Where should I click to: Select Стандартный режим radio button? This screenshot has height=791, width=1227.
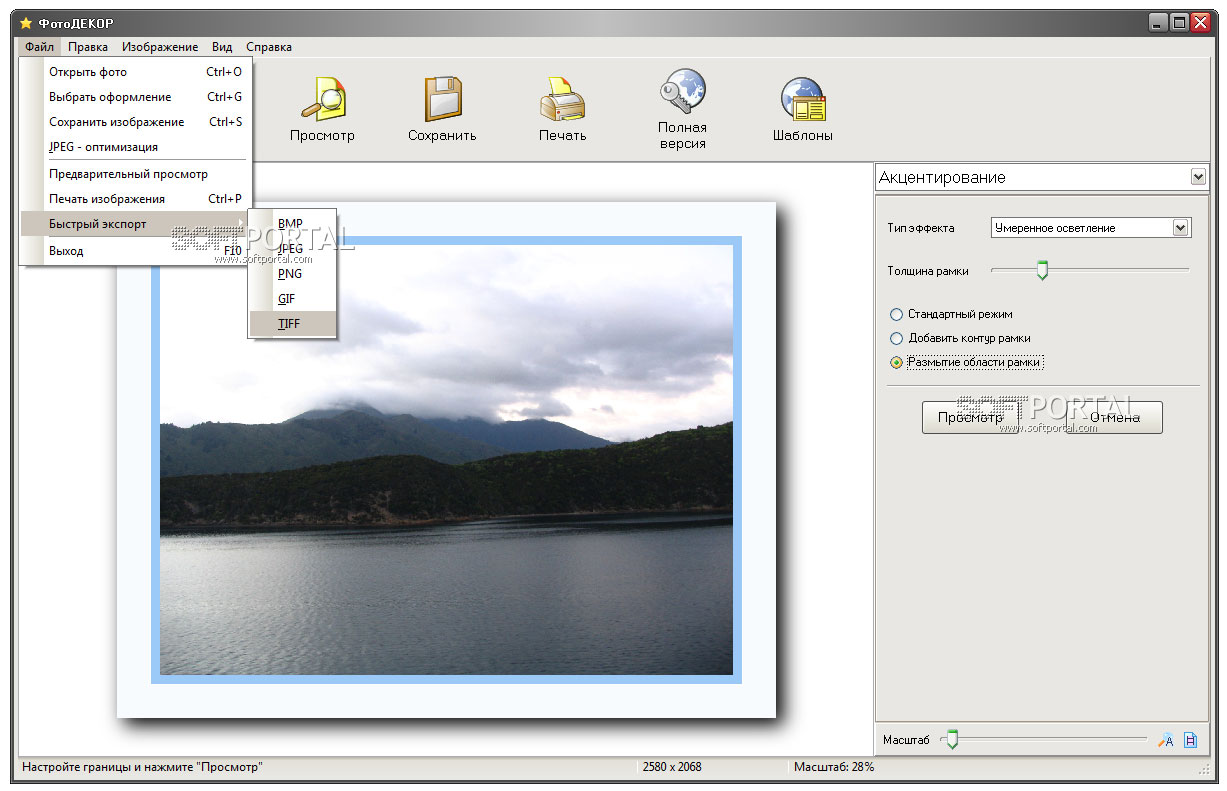(x=896, y=315)
